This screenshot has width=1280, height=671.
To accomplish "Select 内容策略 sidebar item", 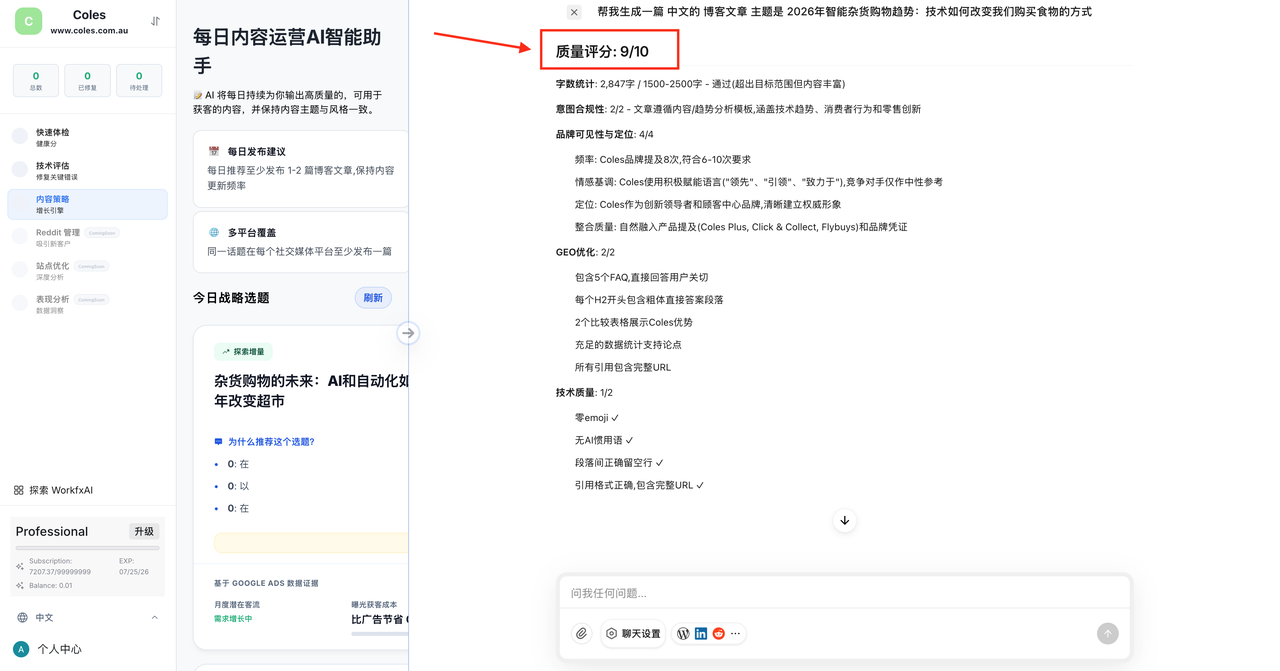I will click(87, 204).
